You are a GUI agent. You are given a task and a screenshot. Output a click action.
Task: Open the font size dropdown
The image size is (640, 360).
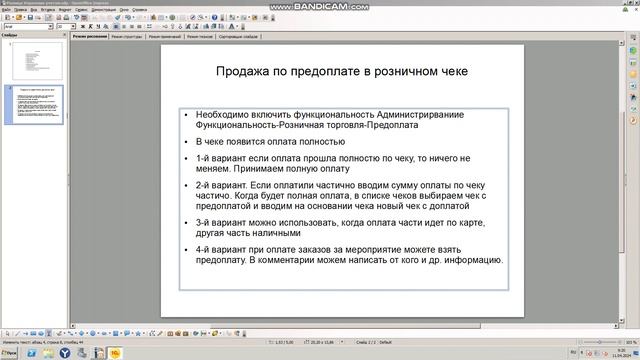point(73,27)
